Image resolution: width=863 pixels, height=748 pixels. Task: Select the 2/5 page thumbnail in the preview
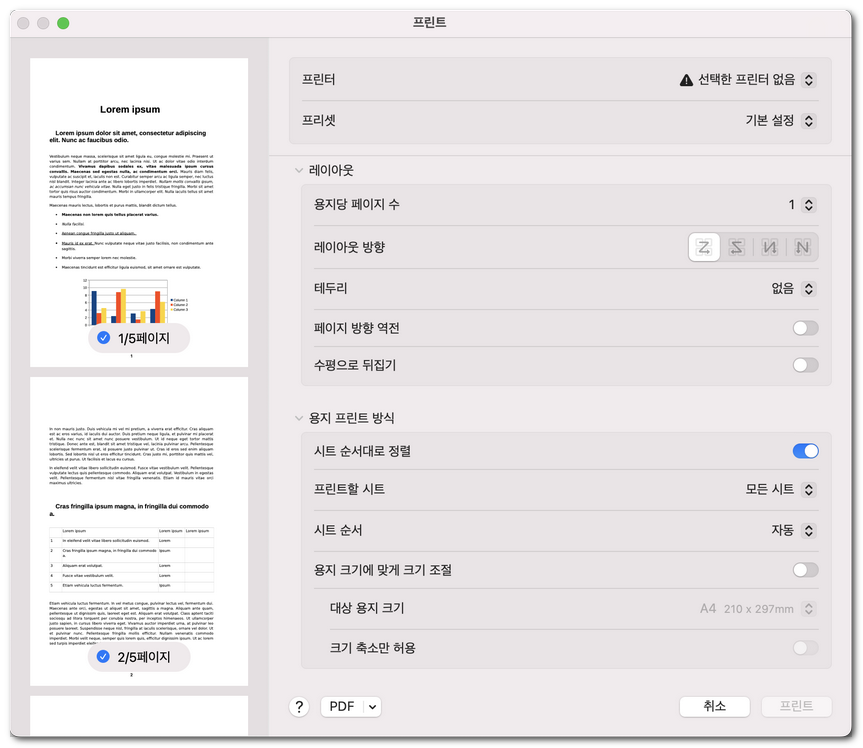click(x=139, y=530)
